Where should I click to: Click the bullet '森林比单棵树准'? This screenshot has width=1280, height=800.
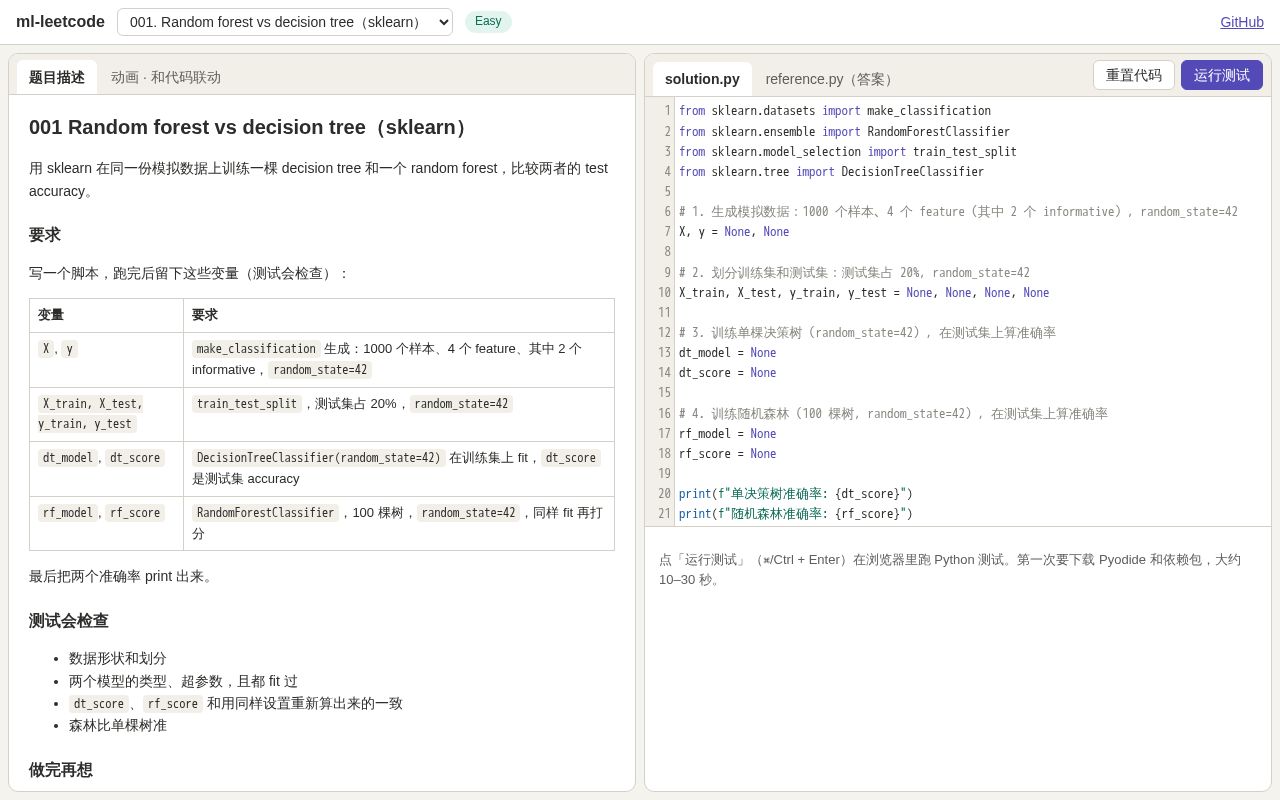pos(118,725)
